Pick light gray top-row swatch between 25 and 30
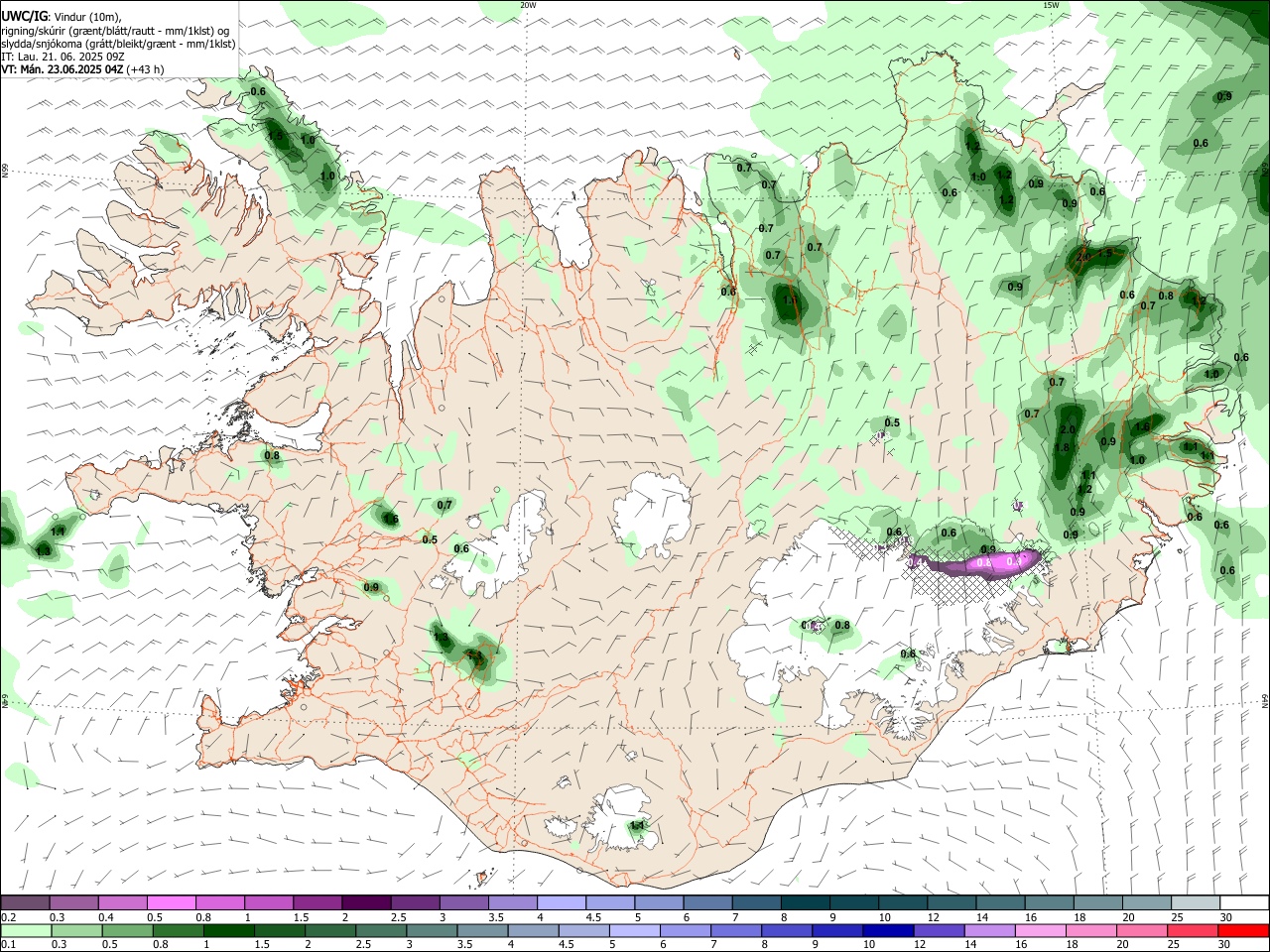Image resolution: width=1270 pixels, height=952 pixels. click(1197, 903)
